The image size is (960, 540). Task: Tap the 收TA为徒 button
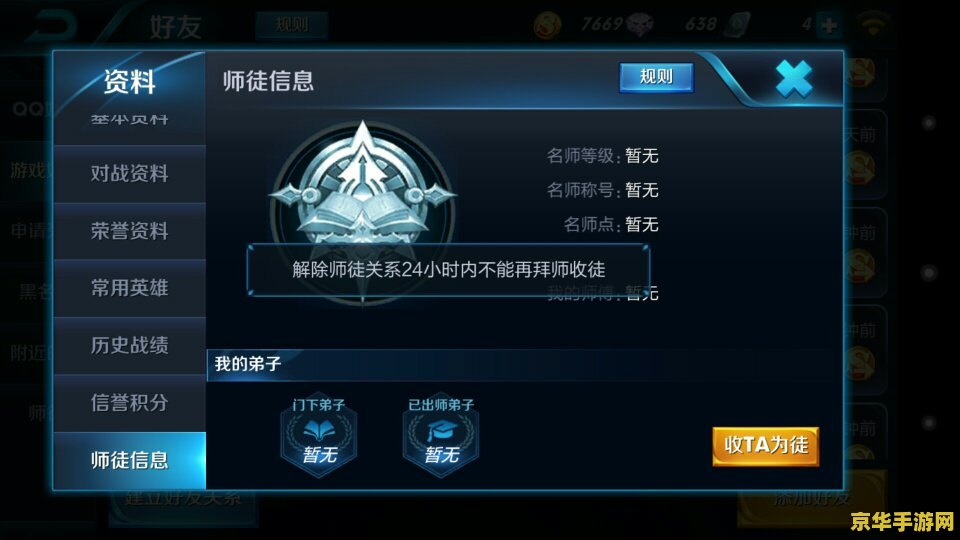coord(765,446)
